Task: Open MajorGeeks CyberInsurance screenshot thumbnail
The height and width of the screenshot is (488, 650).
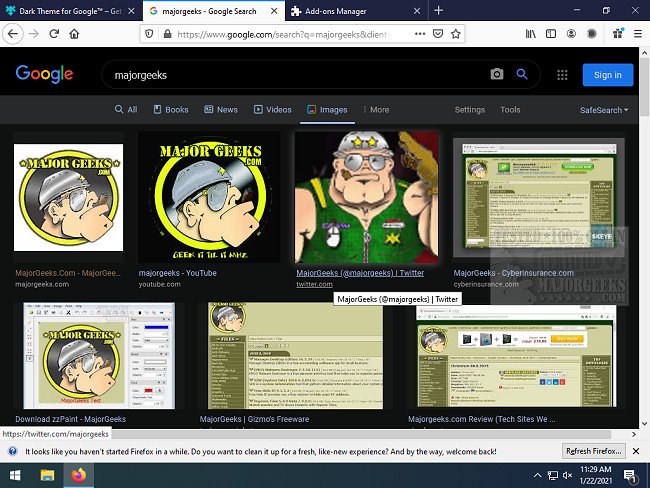Action: (539, 197)
